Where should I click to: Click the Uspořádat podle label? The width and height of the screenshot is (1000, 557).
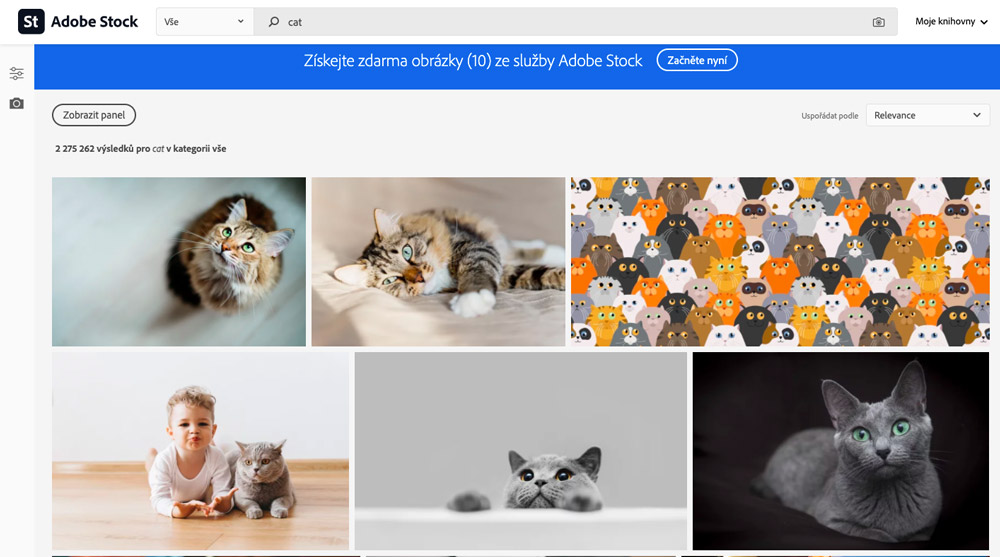829,116
